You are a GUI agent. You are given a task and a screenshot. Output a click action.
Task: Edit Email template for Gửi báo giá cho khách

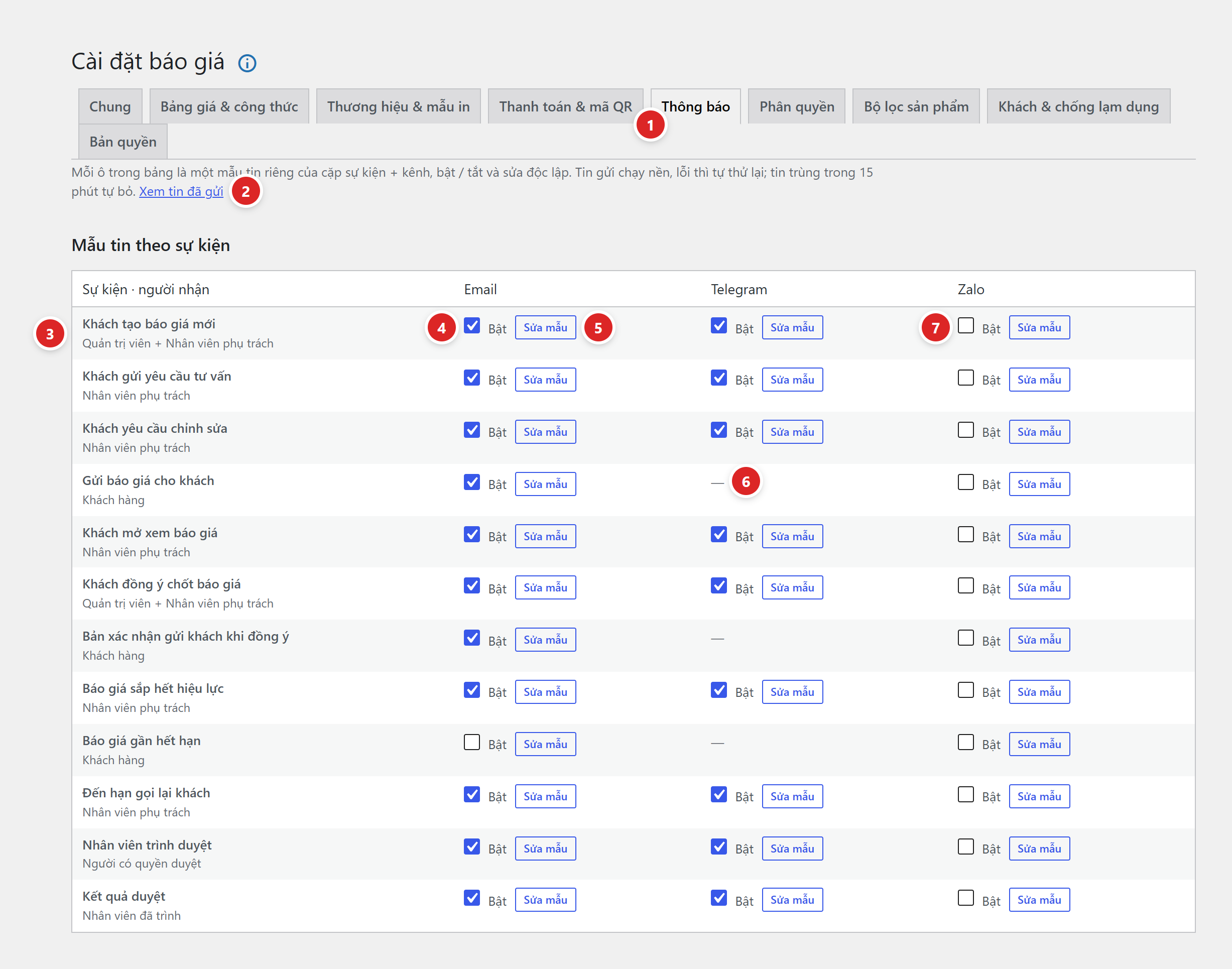pyautogui.click(x=546, y=484)
